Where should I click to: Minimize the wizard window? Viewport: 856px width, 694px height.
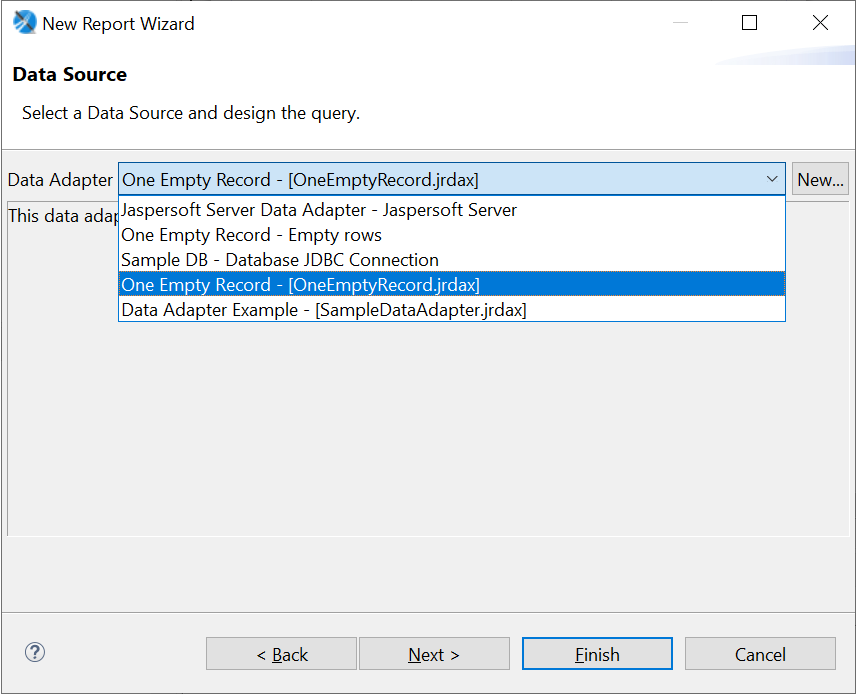click(x=680, y=22)
